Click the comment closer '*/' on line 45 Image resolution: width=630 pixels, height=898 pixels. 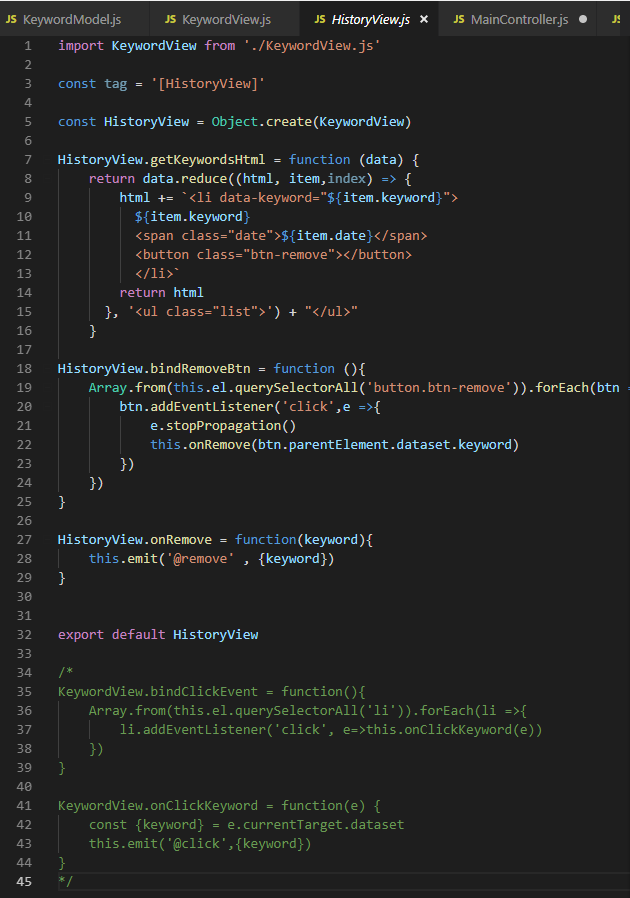pos(65,881)
